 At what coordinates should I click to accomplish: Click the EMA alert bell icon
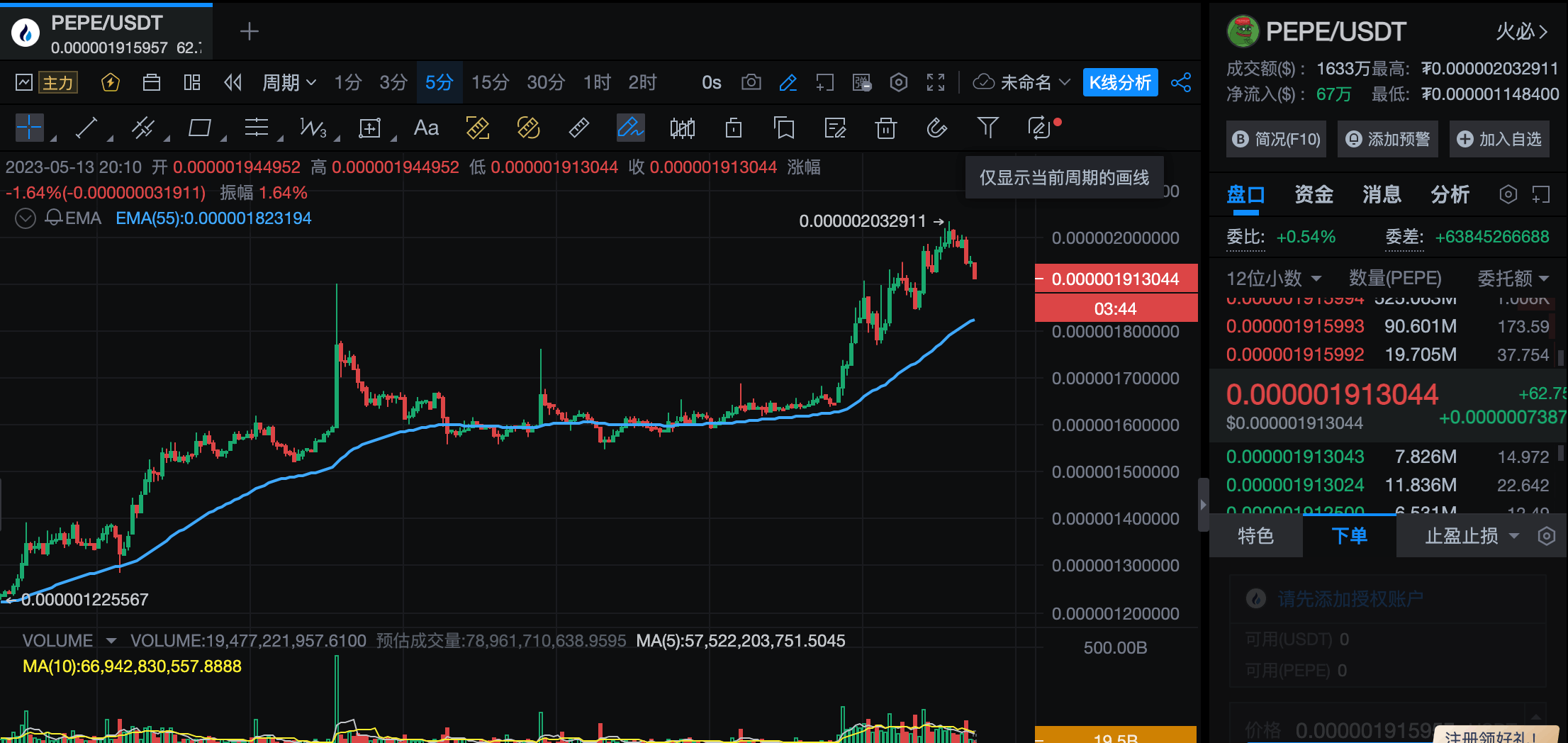pos(53,218)
